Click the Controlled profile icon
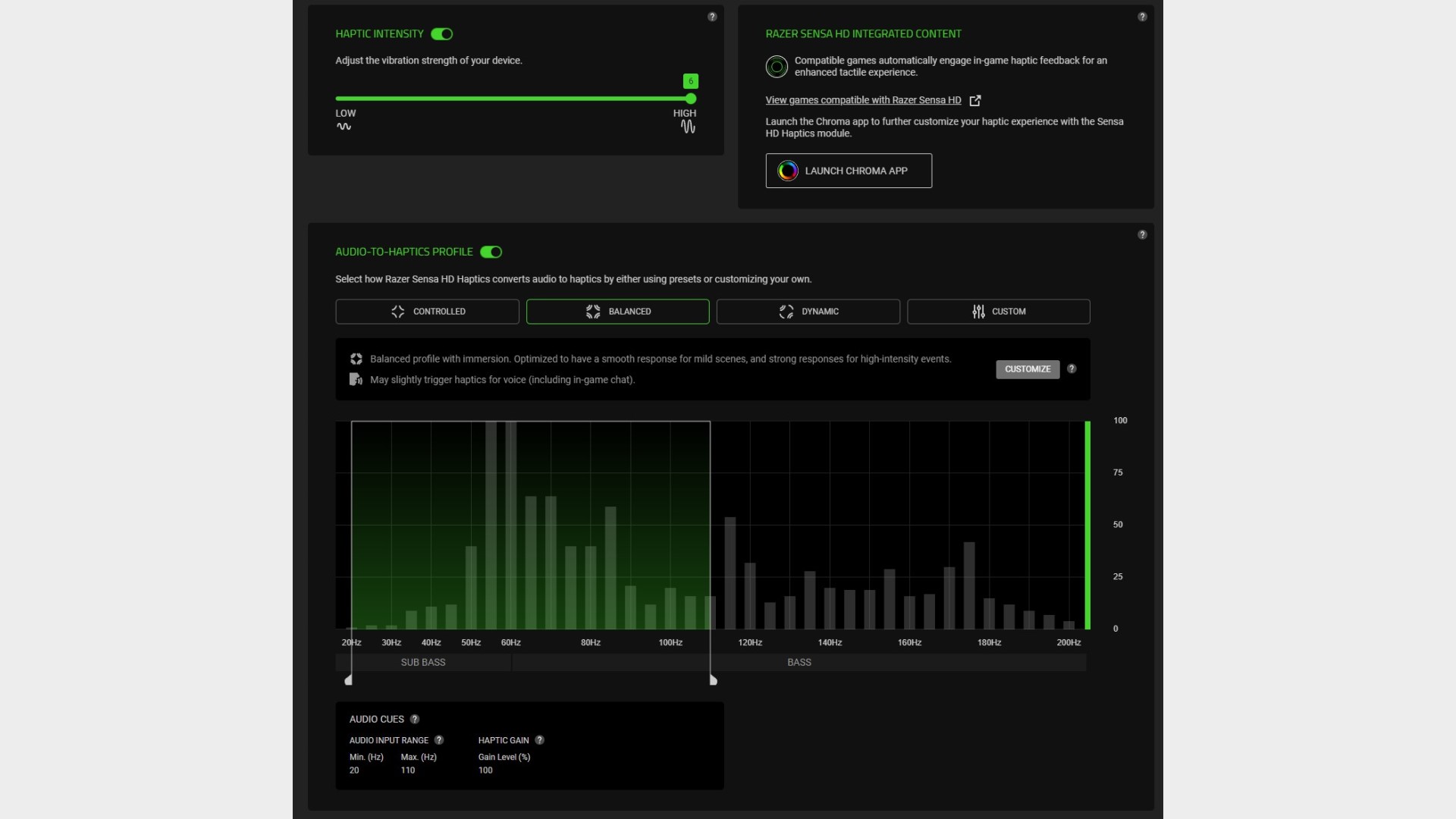Image resolution: width=1456 pixels, height=819 pixels. pyautogui.click(x=398, y=311)
